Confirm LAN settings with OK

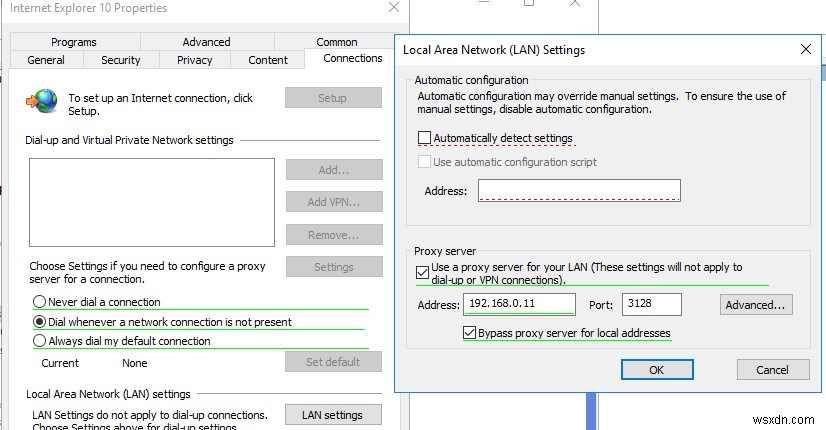pos(657,370)
